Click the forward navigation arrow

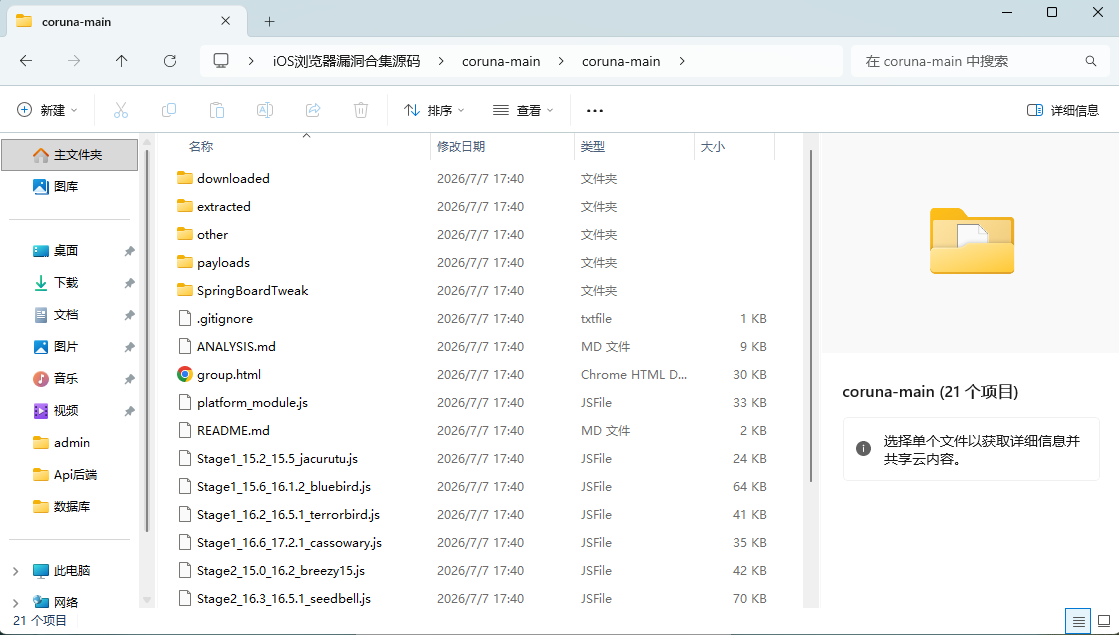[74, 61]
